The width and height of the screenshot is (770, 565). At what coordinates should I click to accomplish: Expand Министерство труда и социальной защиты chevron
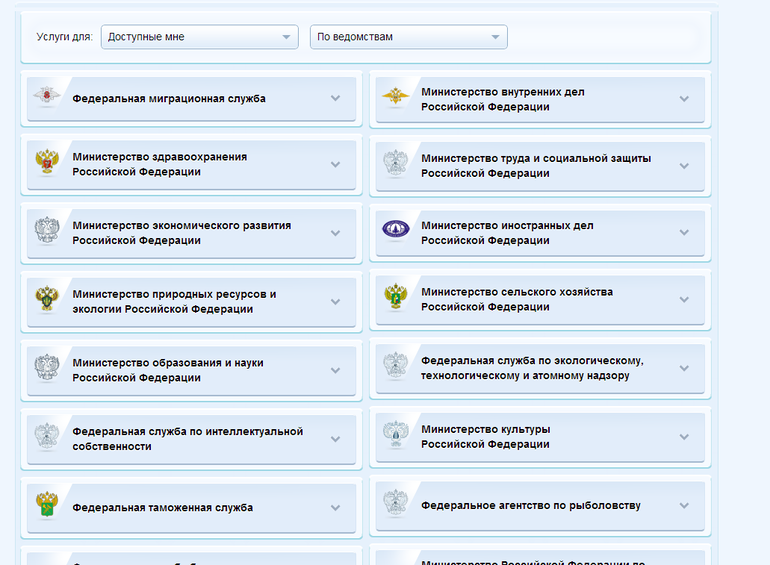(x=684, y=166)
